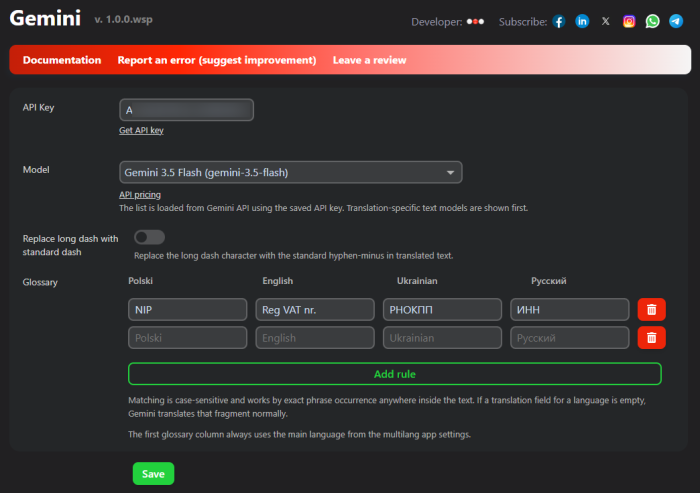Click the API Key field label
700x493 pixels.
click(38, 107)
